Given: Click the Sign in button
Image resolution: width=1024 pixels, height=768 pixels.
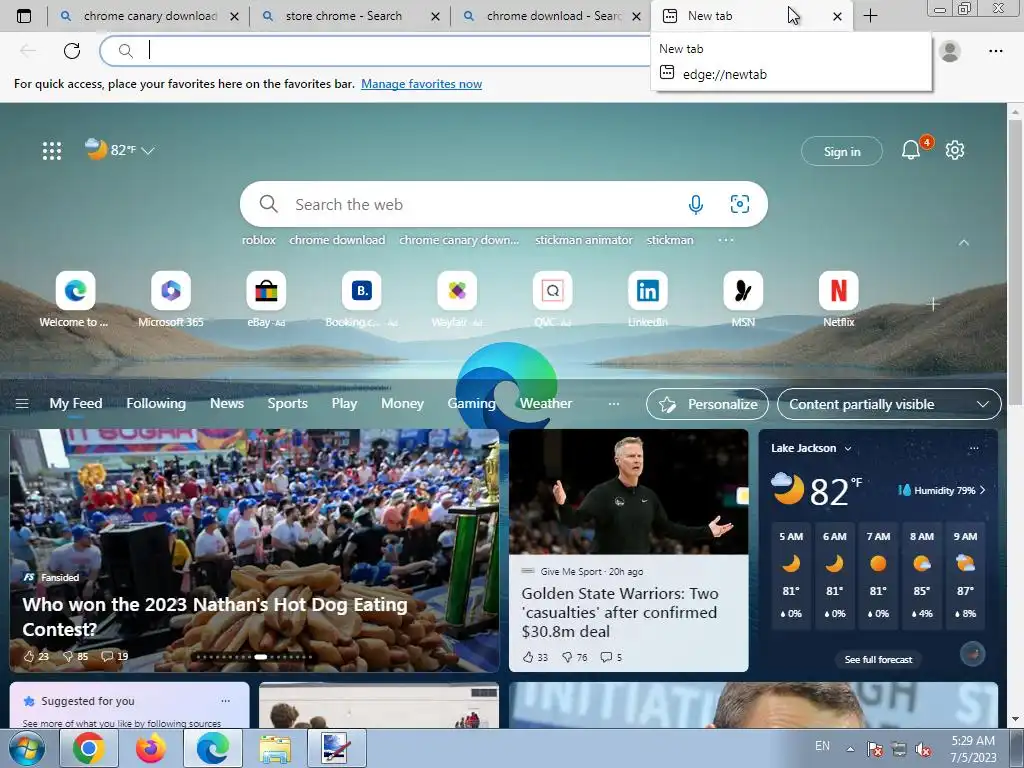Looking at the screenshot, I should (x=842, y=152).
